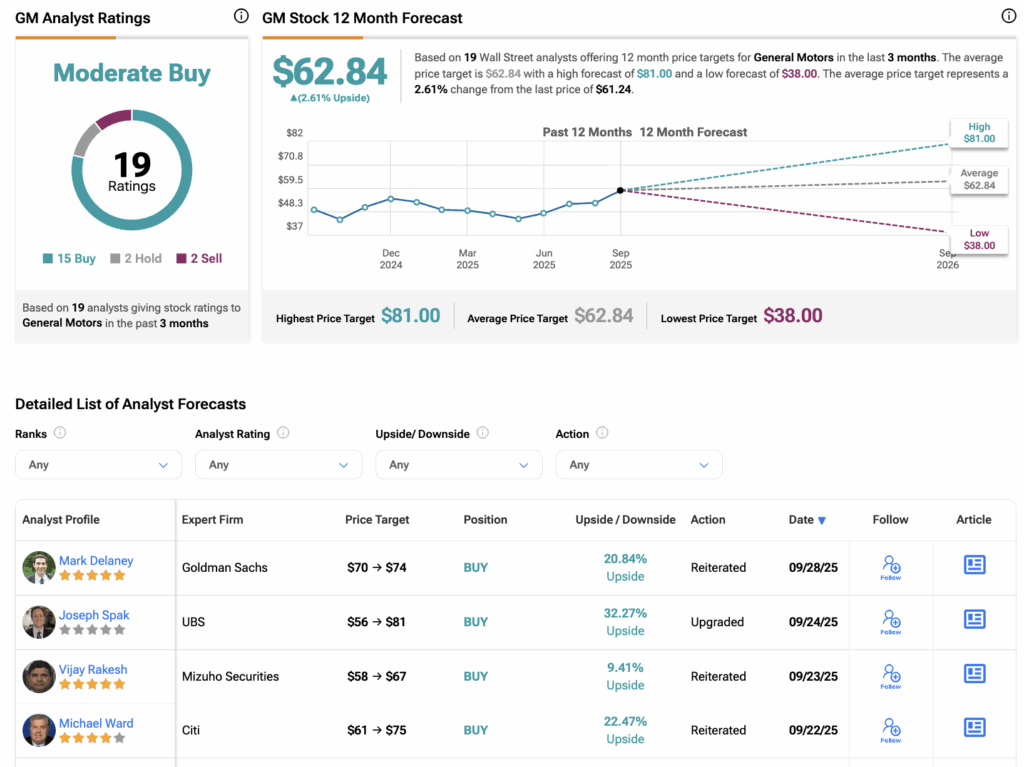Click the Follow column header
This screenshot has width=1024, height=767.
coord(890,519)
